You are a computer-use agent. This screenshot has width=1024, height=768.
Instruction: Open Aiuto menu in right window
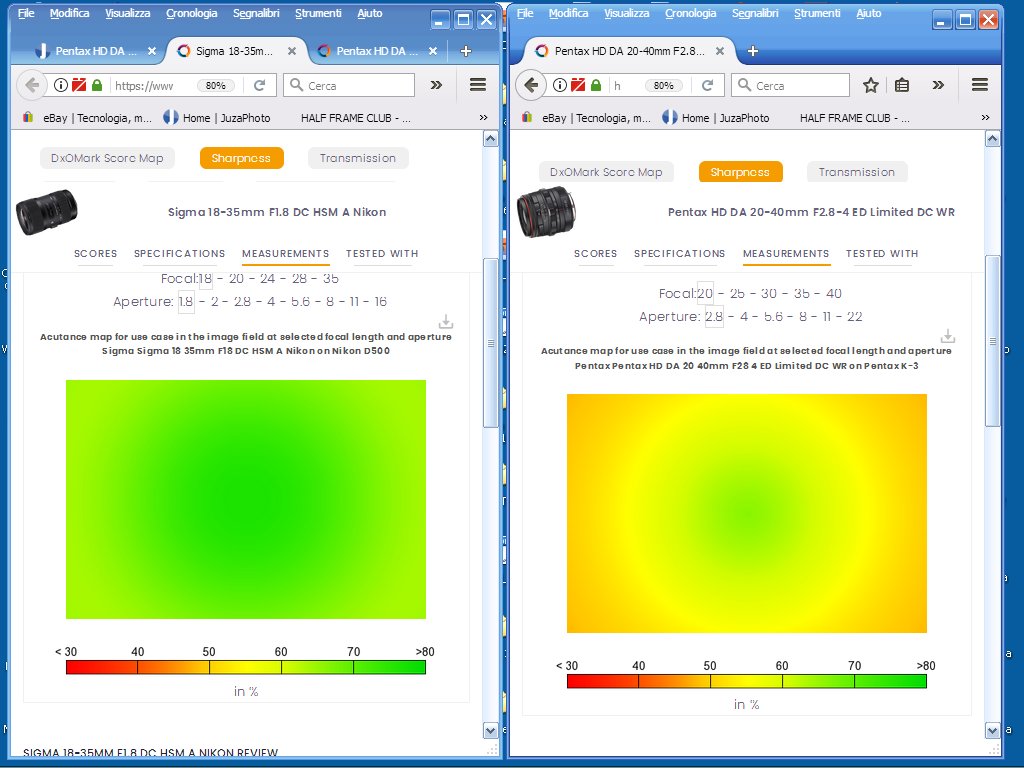pos(869,13)
